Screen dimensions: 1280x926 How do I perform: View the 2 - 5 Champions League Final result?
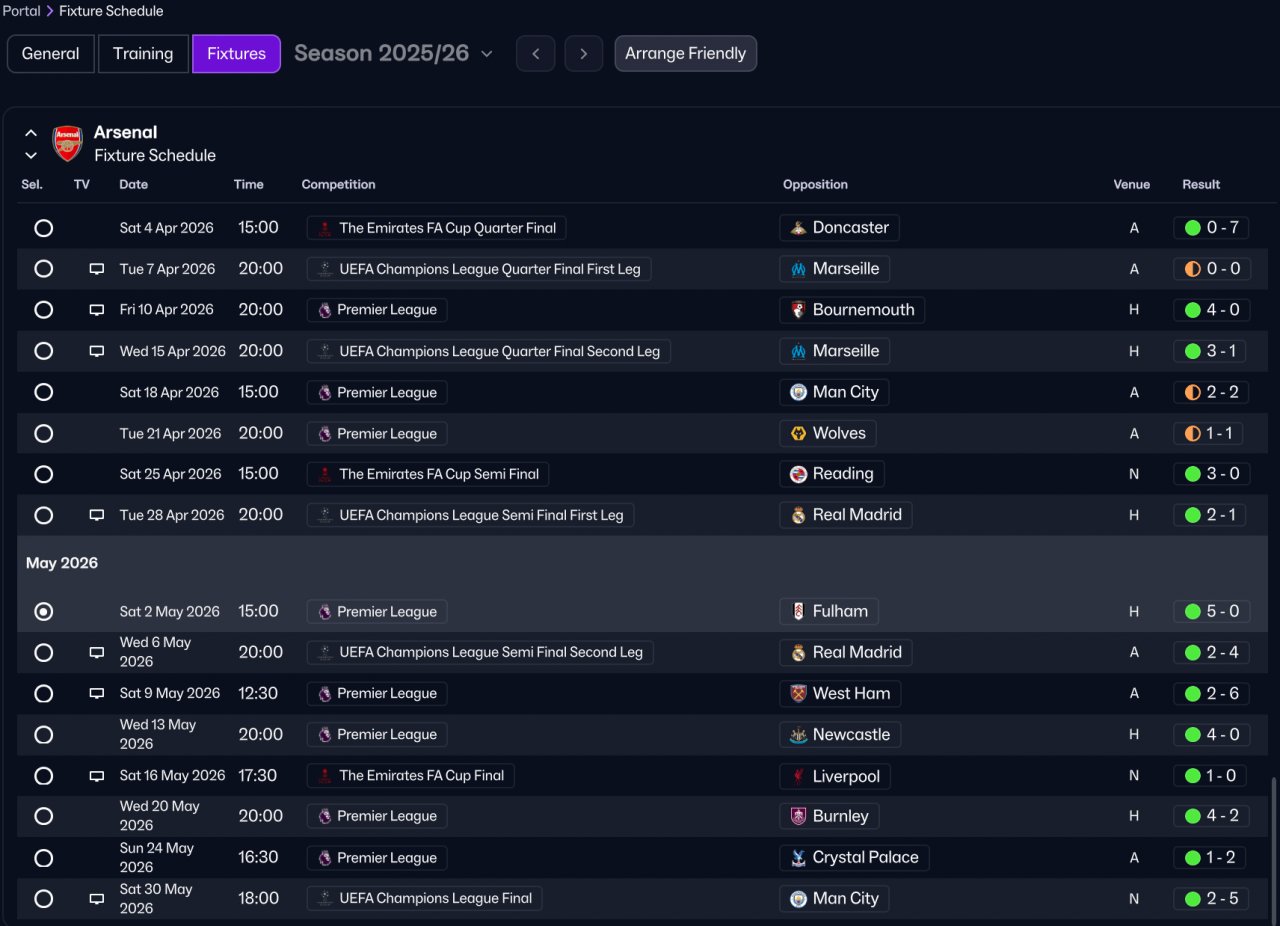(x=1211, y=898)
